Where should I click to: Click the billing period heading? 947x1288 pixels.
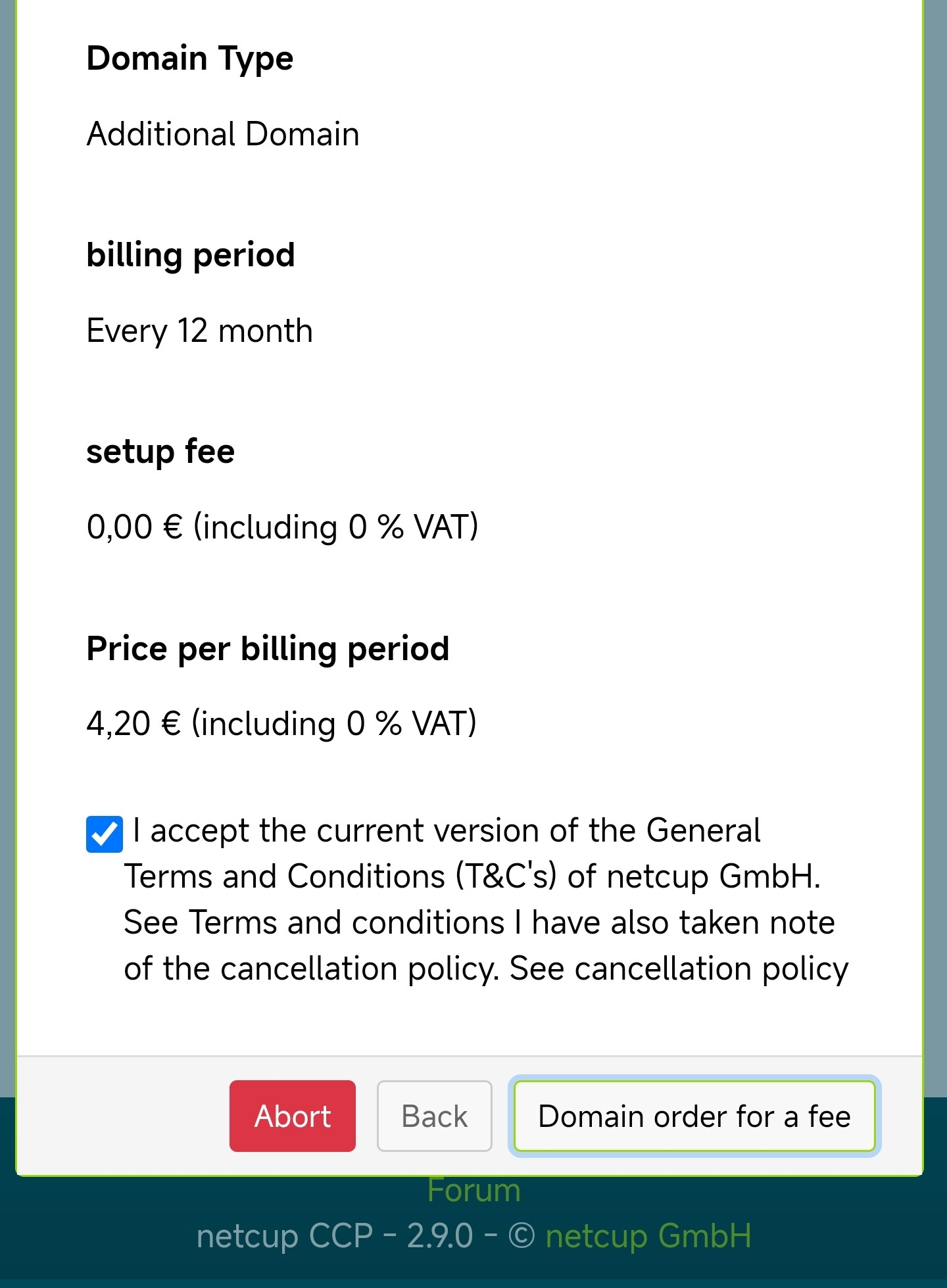tap(190, 255)
